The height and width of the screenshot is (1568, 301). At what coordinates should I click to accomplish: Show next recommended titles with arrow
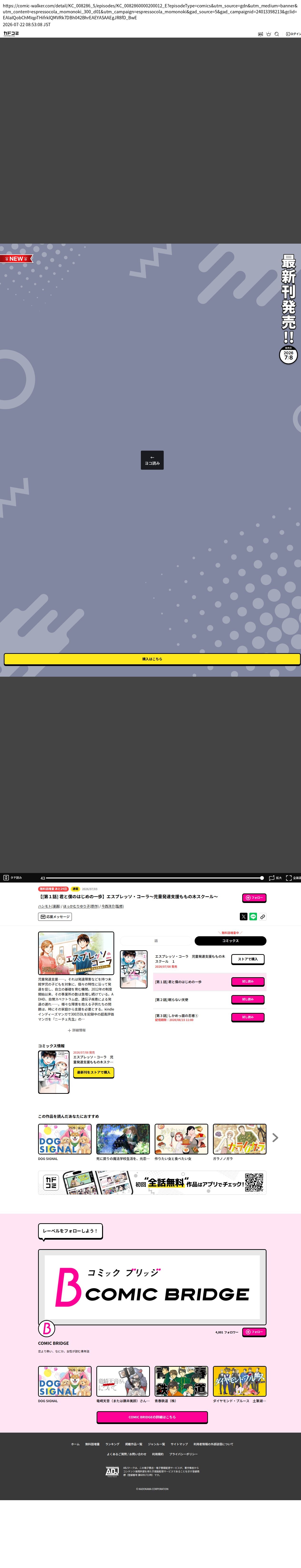click(x=275, y=1138)
